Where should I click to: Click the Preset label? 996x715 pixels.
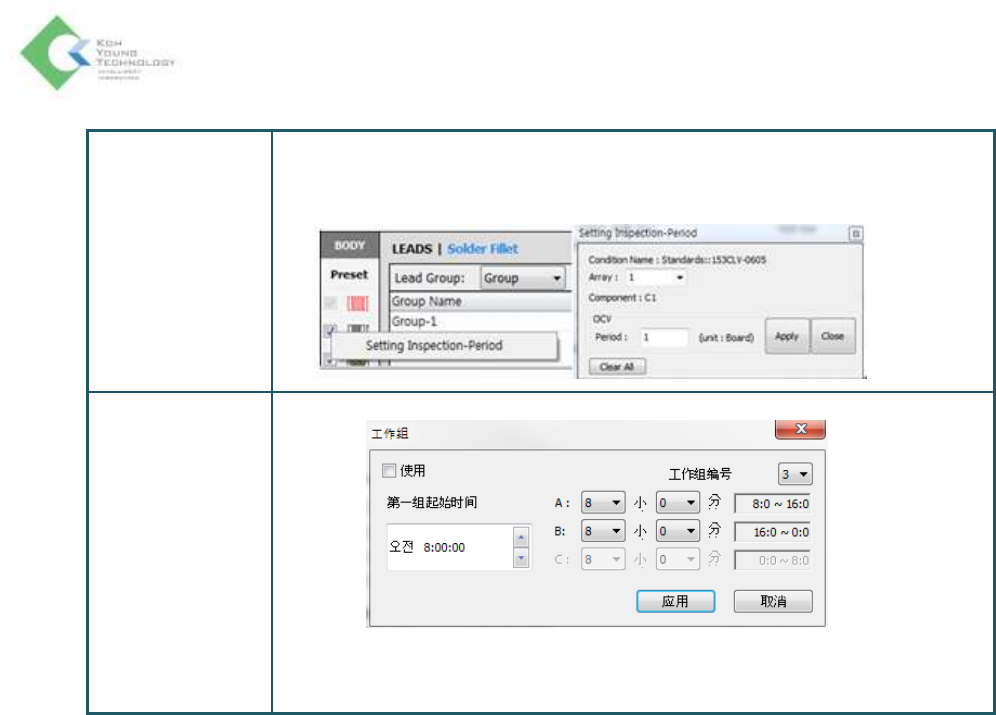349,274
